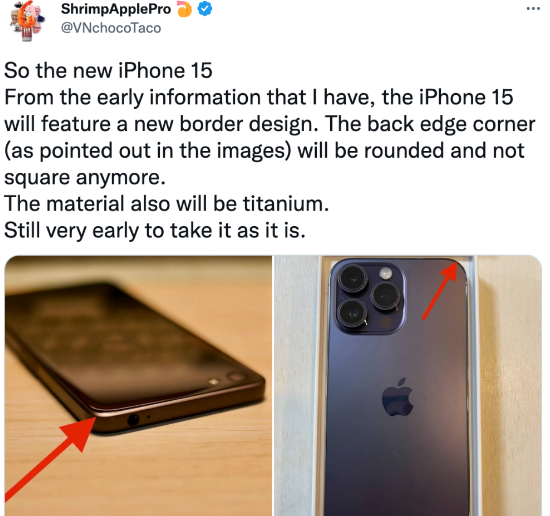Open the right purple iPhone photo

point(408,386)
